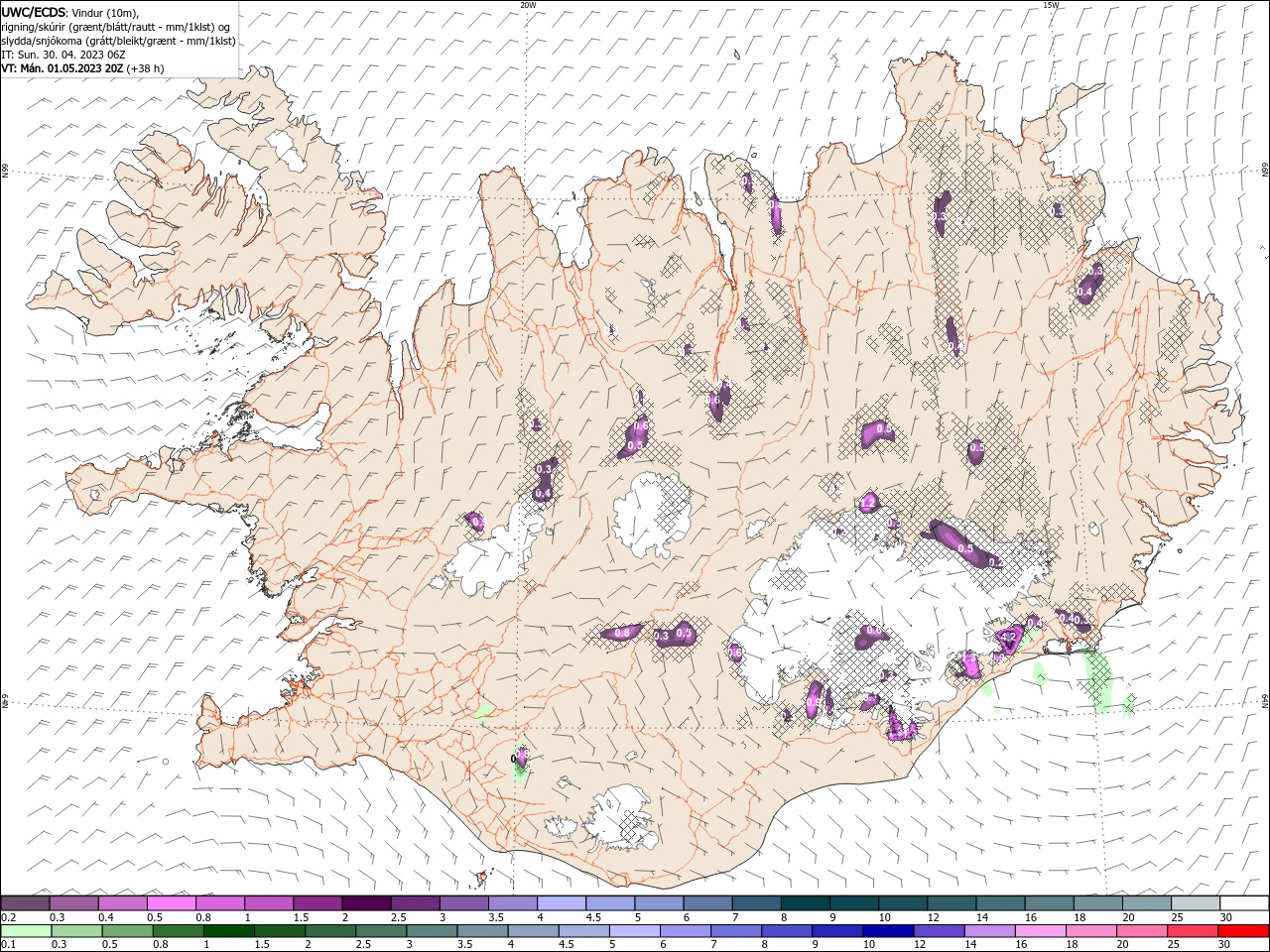Pick the dark green rain swatch between 1 and 1.5

pyautogui.click(x=229, y=931)
